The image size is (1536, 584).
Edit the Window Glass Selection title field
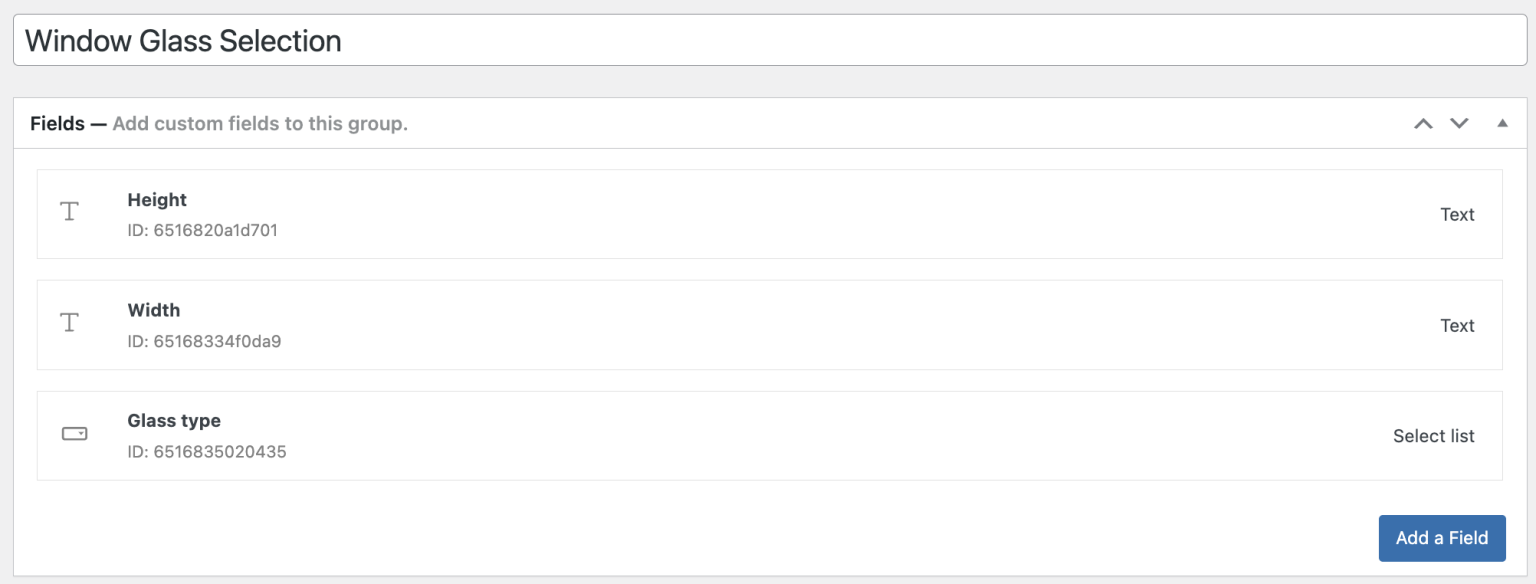[x=768, y=41]
